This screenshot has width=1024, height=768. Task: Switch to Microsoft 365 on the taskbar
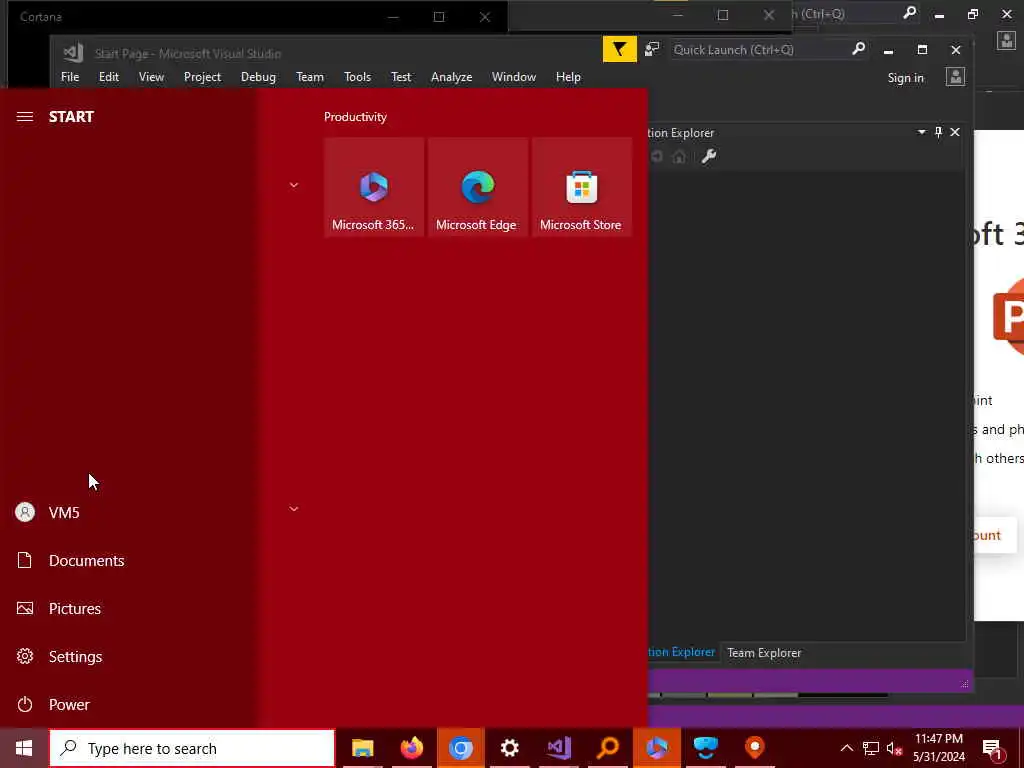[657, 748]
